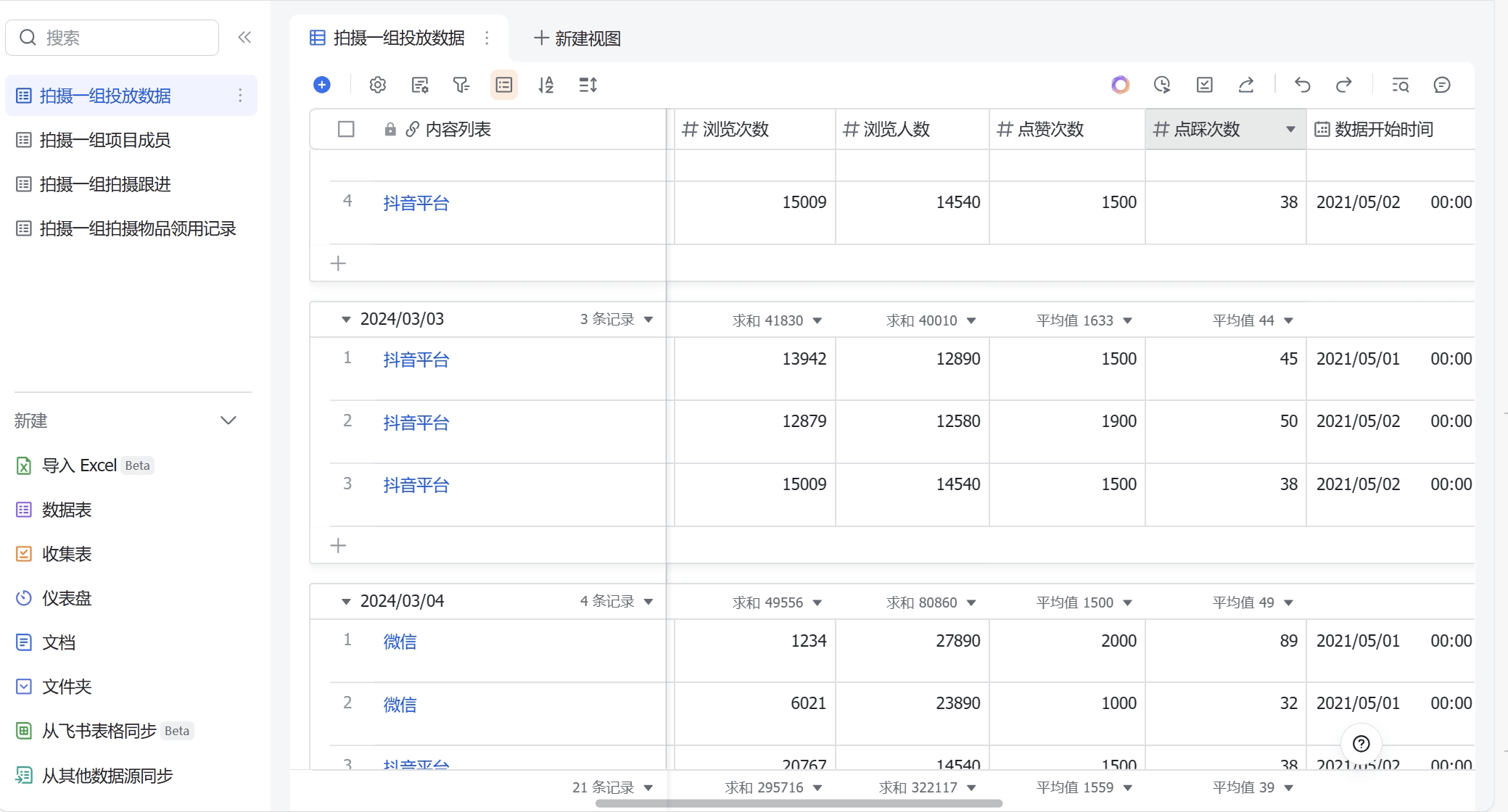Adjust row height using the toolbar icon

pos(589,85)
